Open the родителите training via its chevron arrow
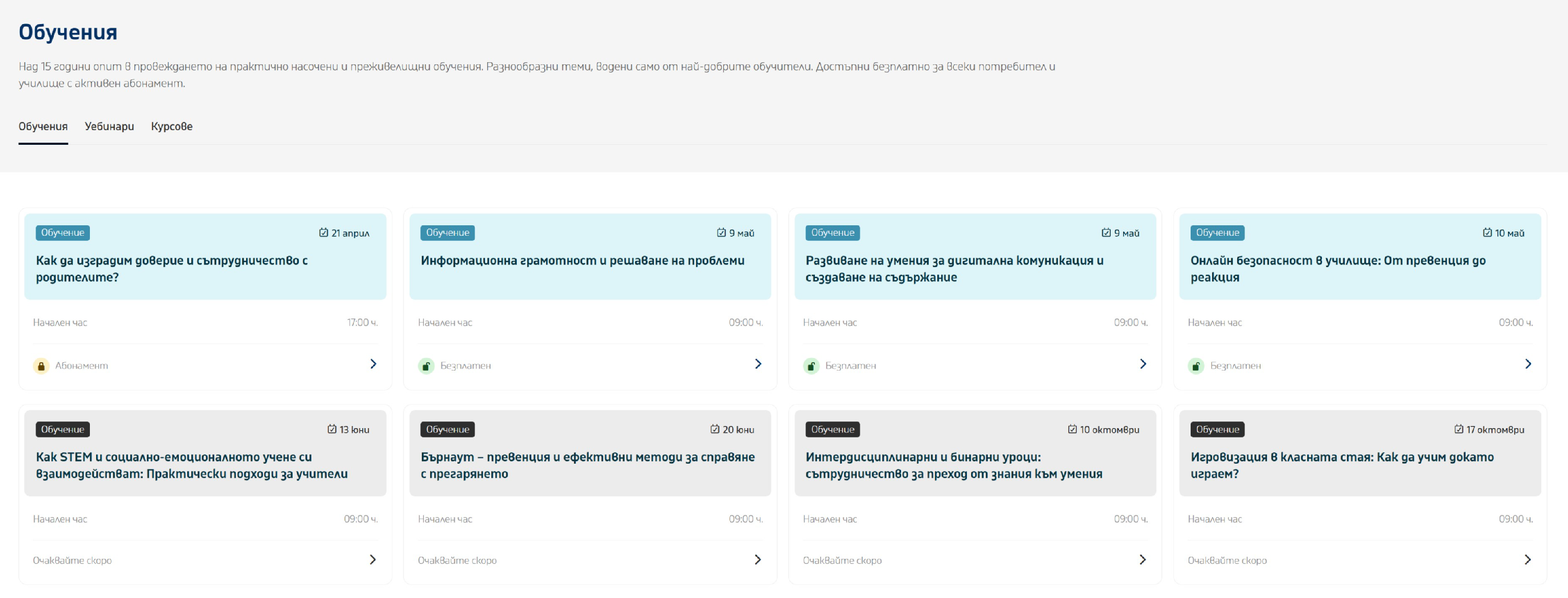 (373, 364)
